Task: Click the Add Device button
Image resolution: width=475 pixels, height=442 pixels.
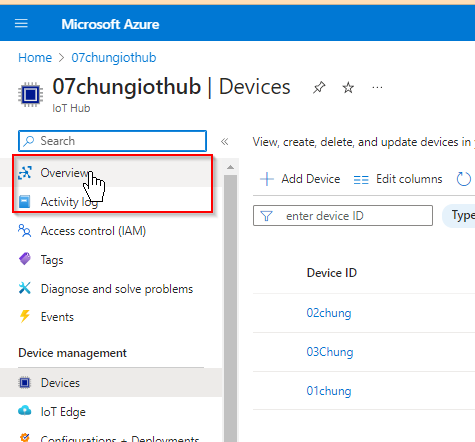Action: coord(300,179)
